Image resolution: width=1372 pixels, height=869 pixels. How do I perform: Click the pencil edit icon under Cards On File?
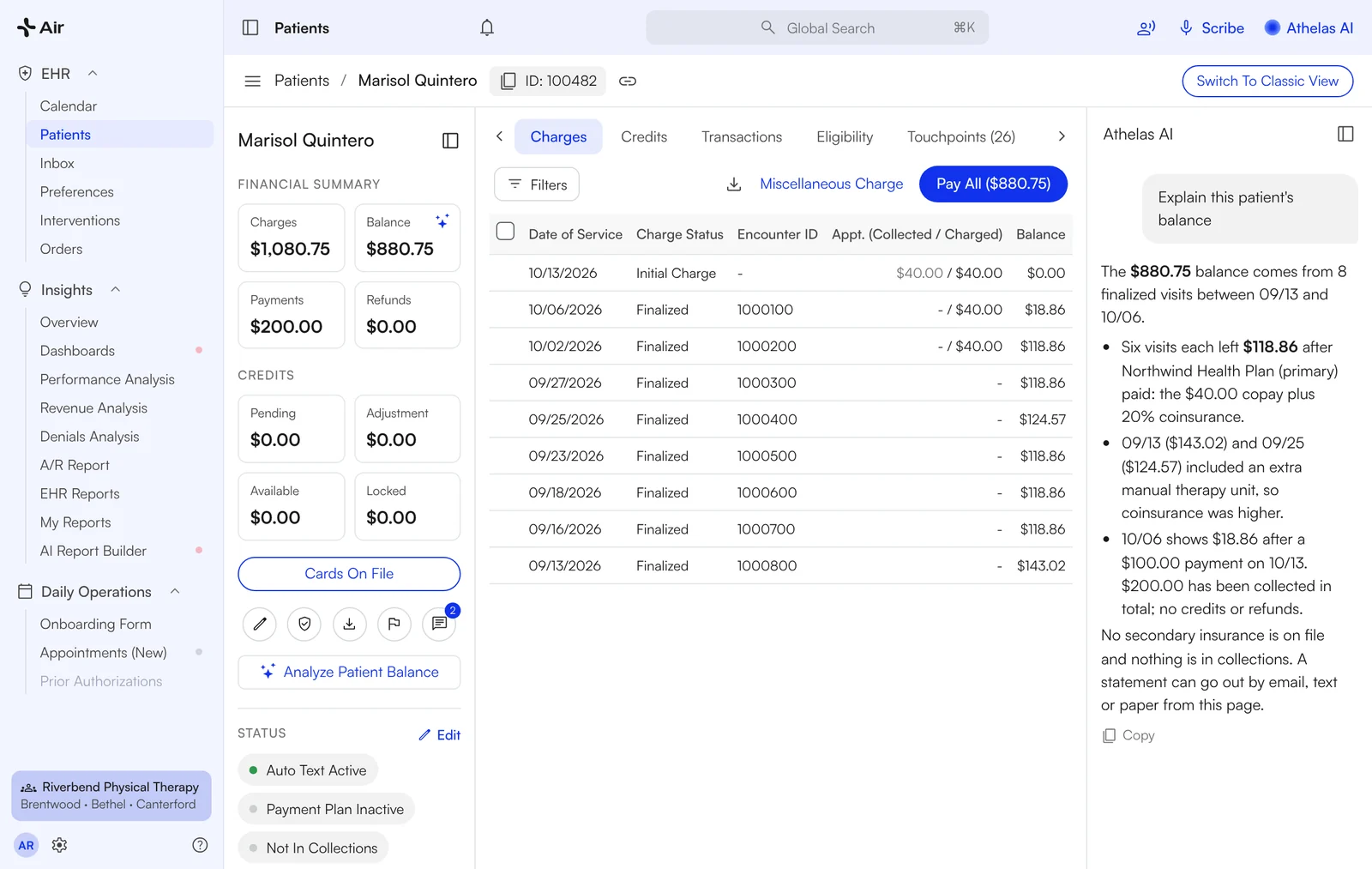tap(260, 624)
